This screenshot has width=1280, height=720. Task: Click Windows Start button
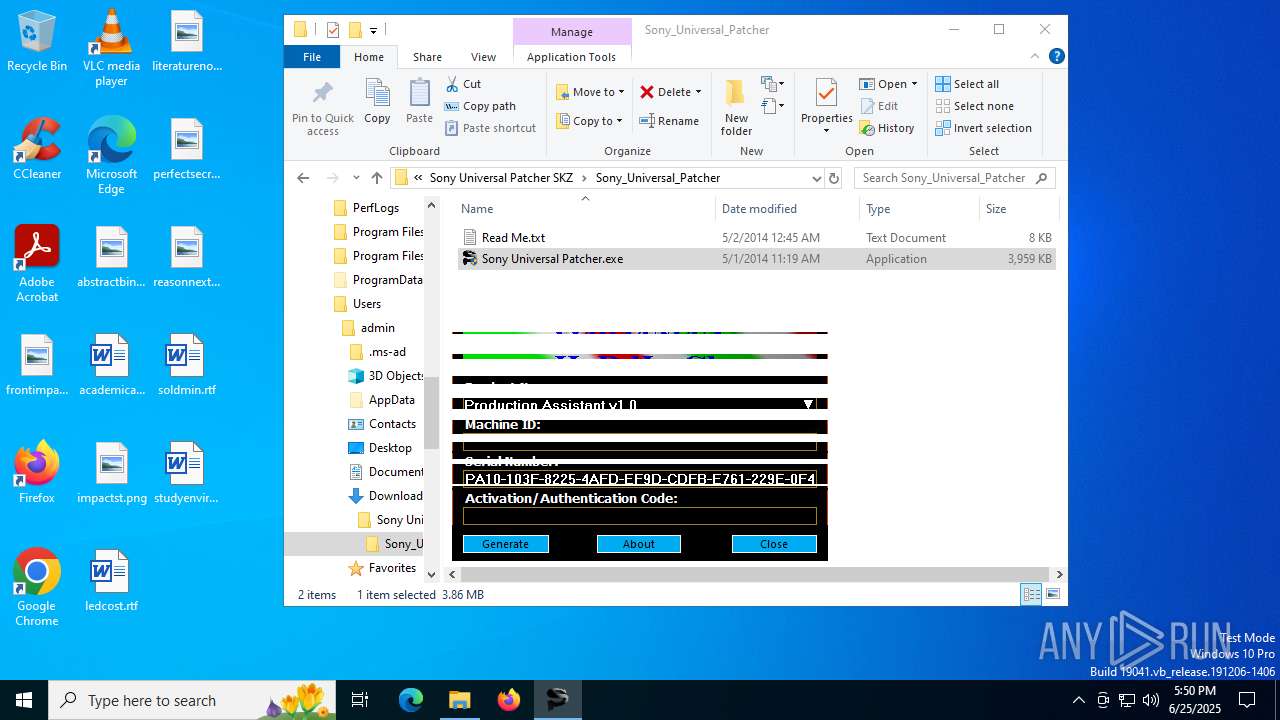24,700
